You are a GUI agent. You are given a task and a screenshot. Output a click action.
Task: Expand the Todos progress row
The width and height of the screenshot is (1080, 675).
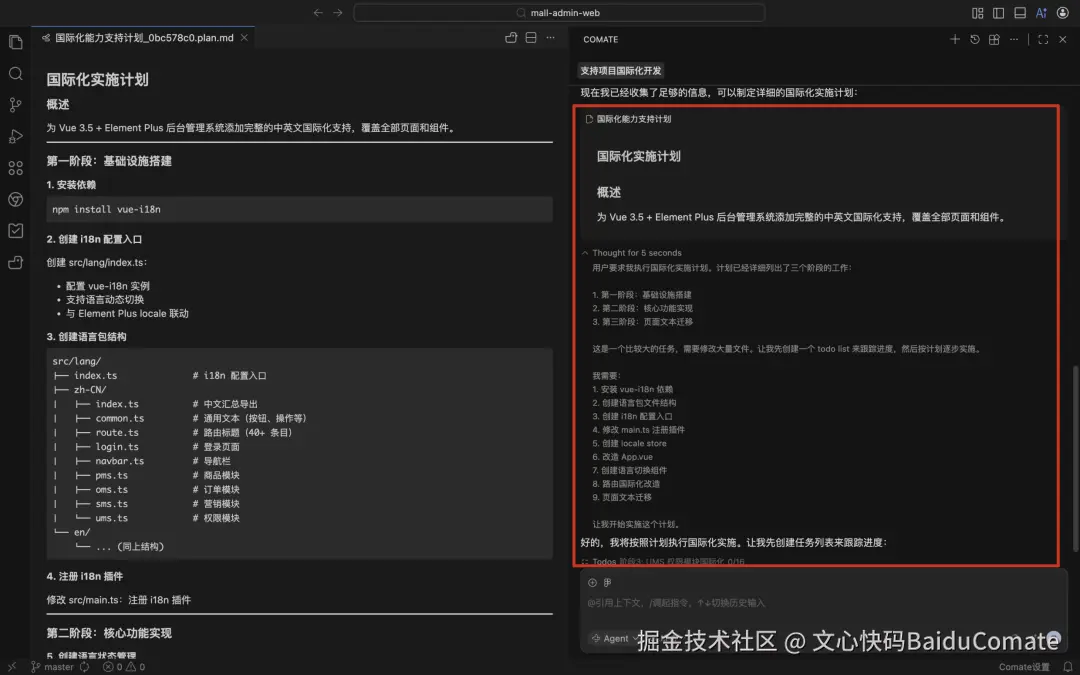pos(663,561)
